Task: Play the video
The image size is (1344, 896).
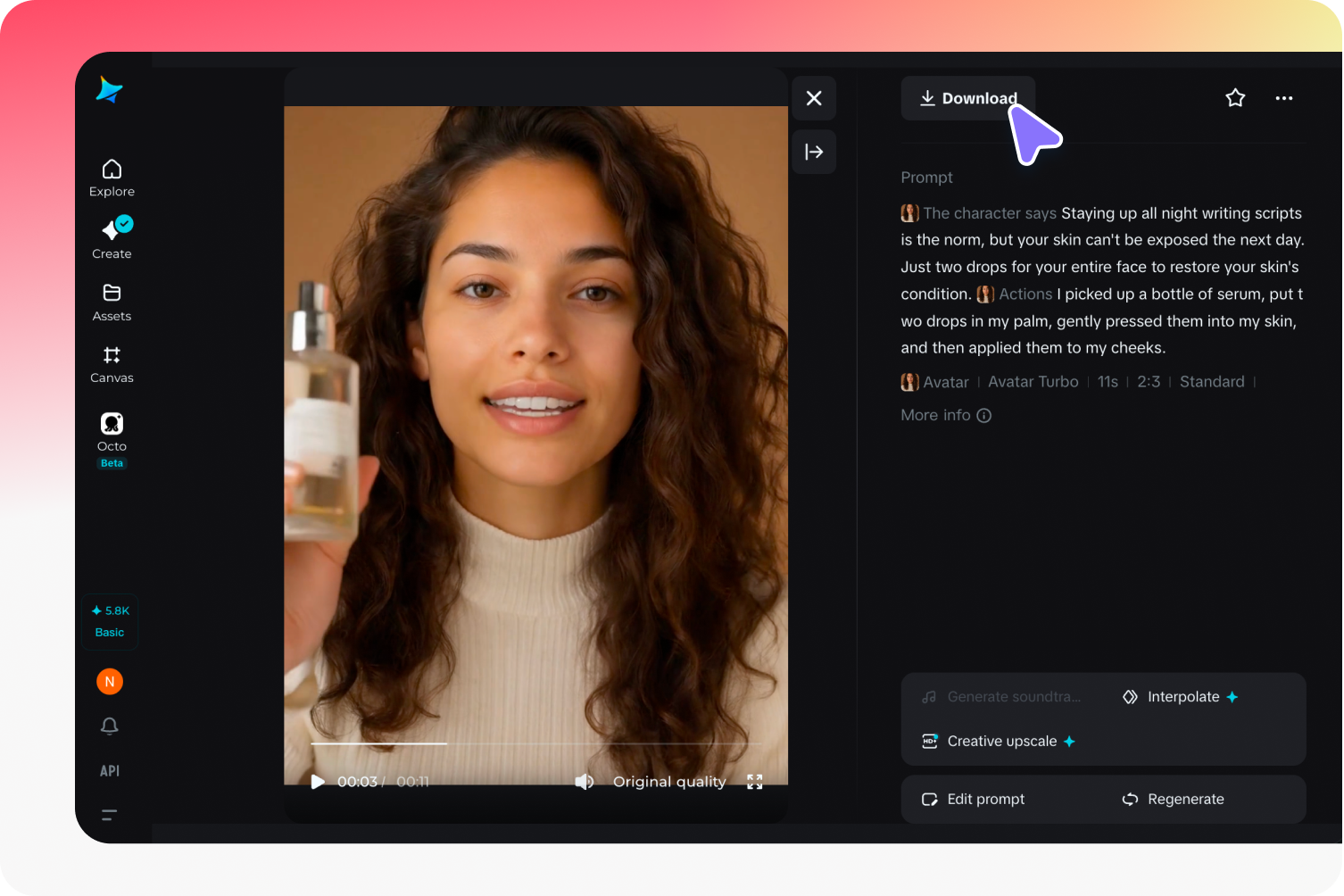Action: point(318,782)
